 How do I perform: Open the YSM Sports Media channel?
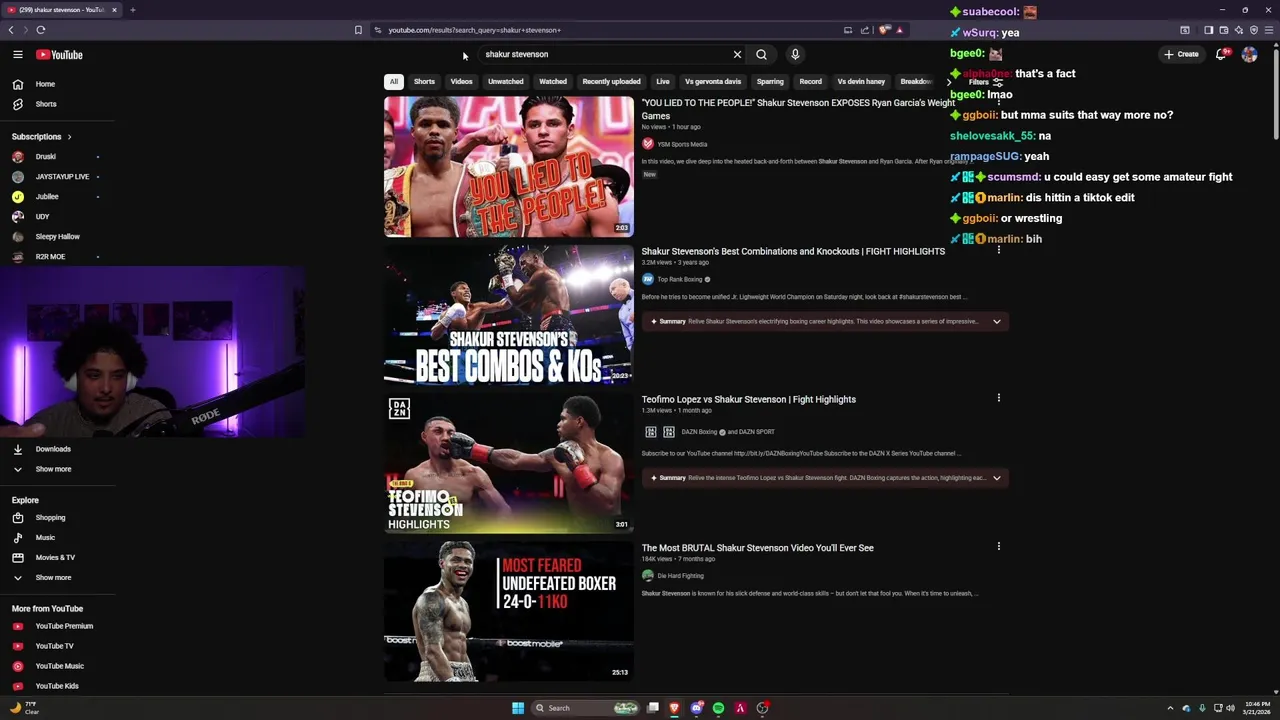tap(682, 145)
